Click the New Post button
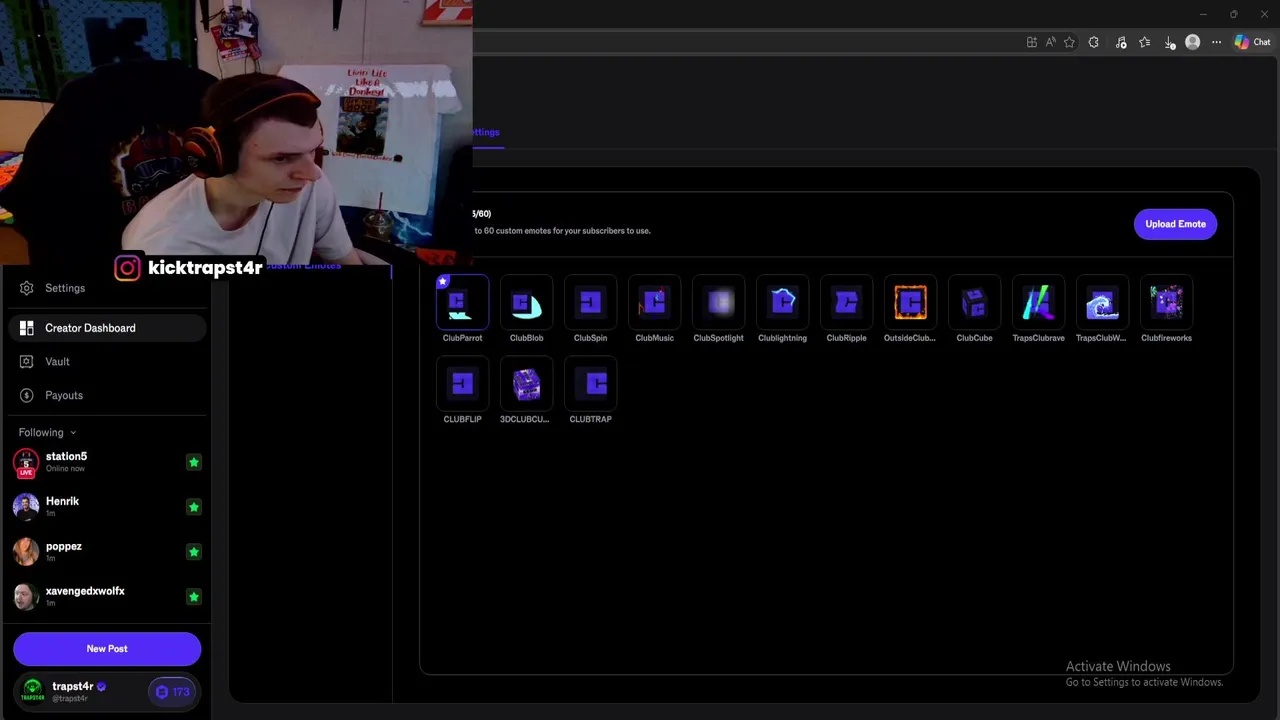 [107, 648]
